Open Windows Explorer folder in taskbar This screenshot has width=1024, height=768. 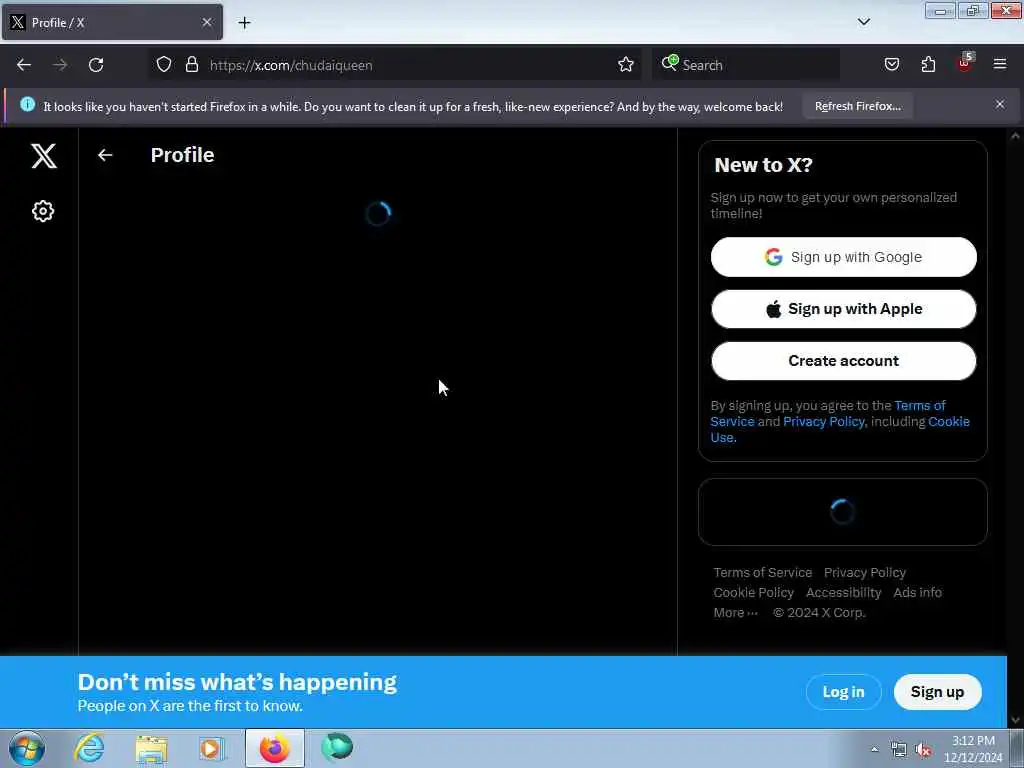[x=152, y=749]
